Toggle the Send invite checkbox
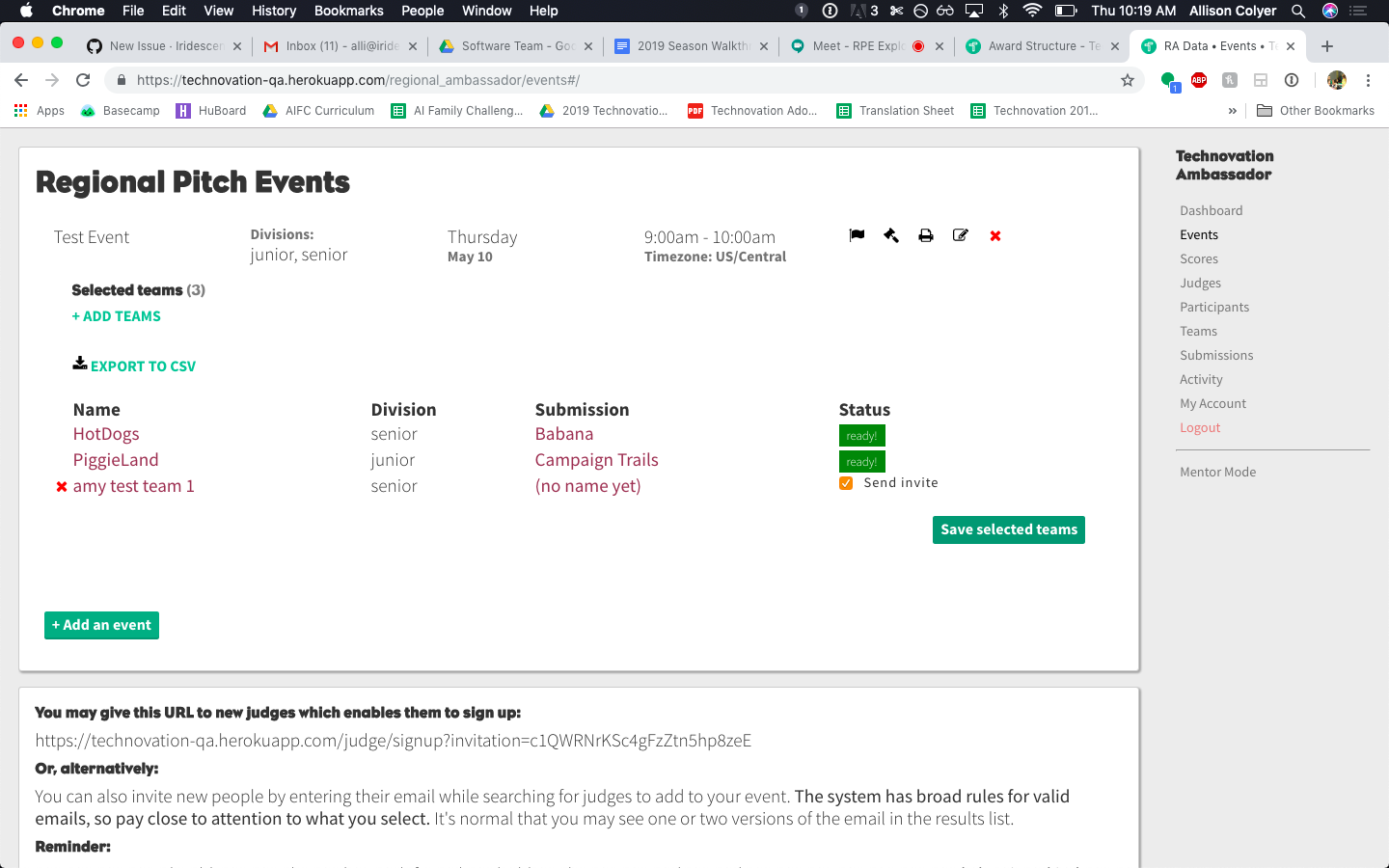 pyautogui.click(x=846, y=482)
